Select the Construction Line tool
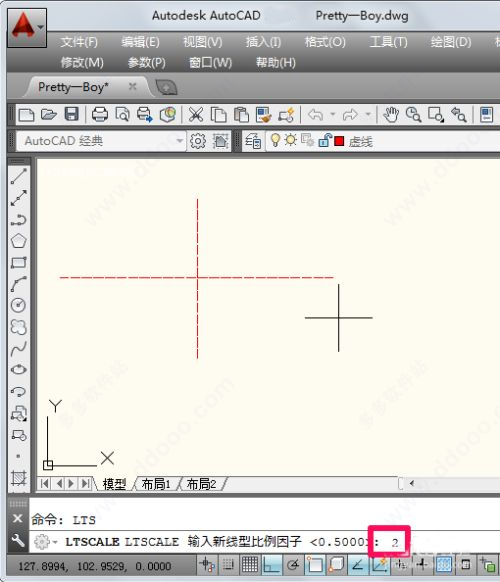Screen dimensions: 500x582 pyautogui.click(x=19, y=198)
